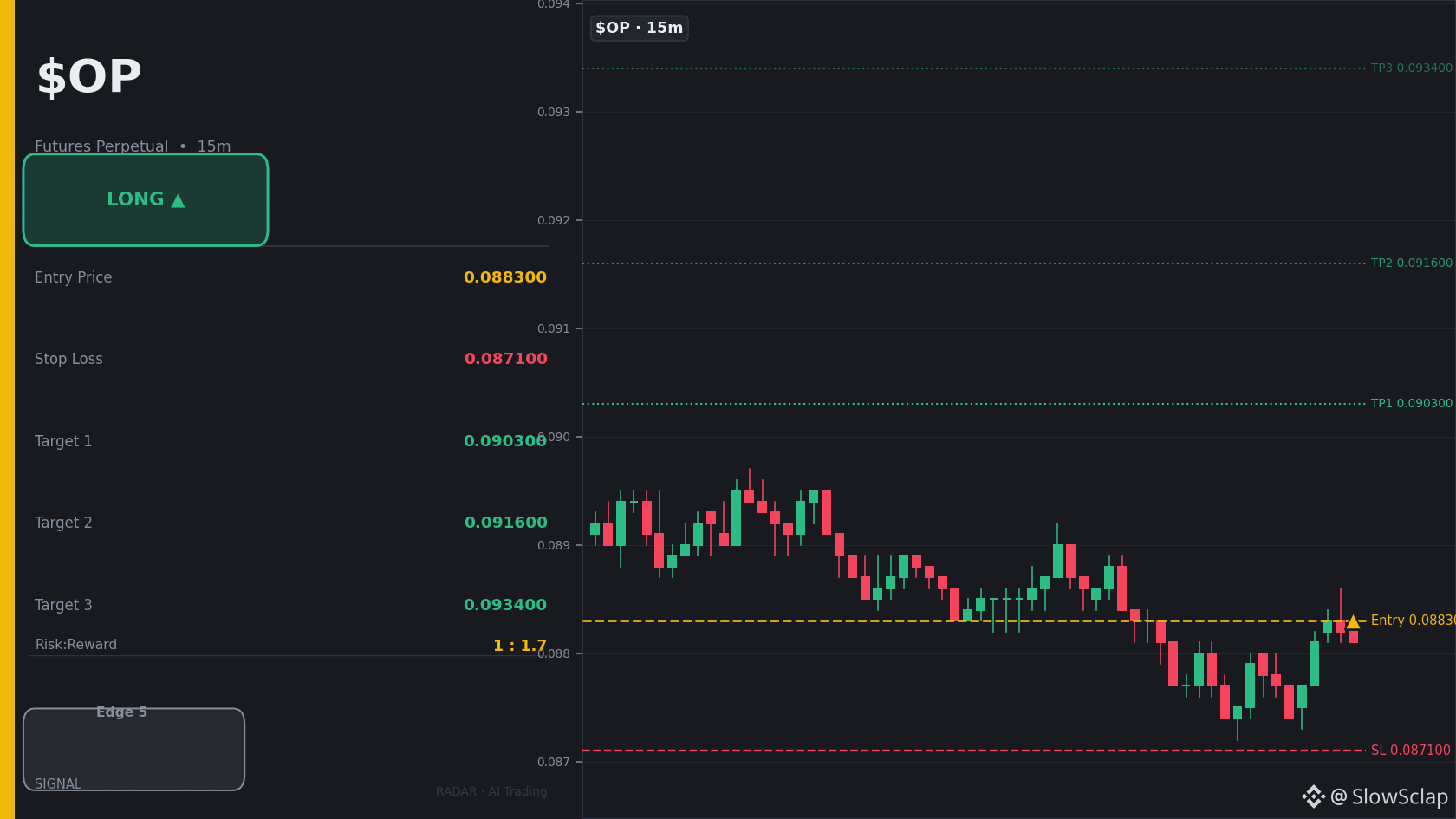Click the 0.091 price axis tick
1456x819 pixels.
(554, 329)
